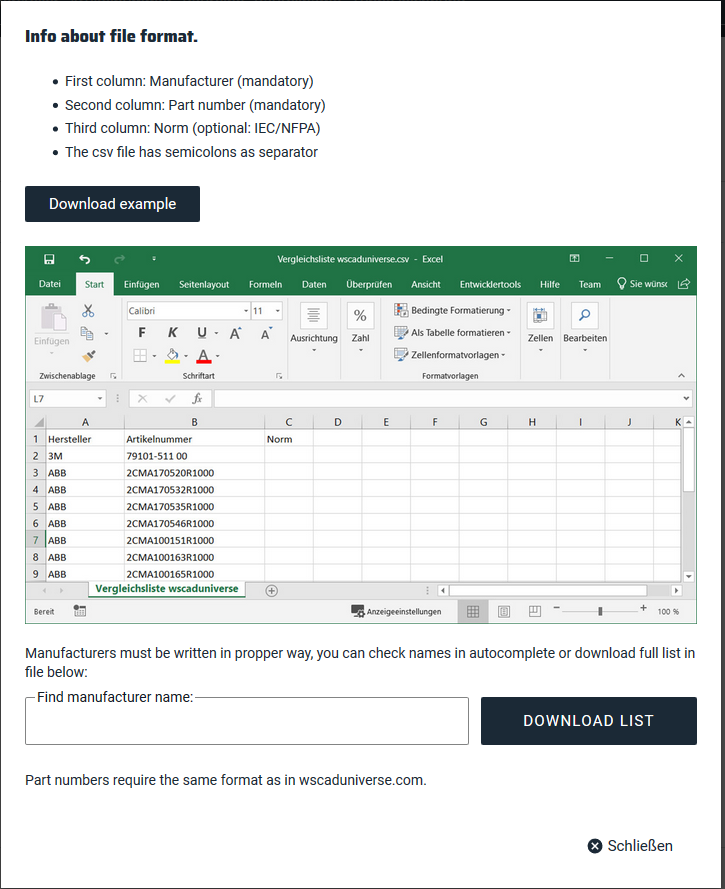Click the Vergleichsliste wscaduniverse sheet tab

pos(167,589)
